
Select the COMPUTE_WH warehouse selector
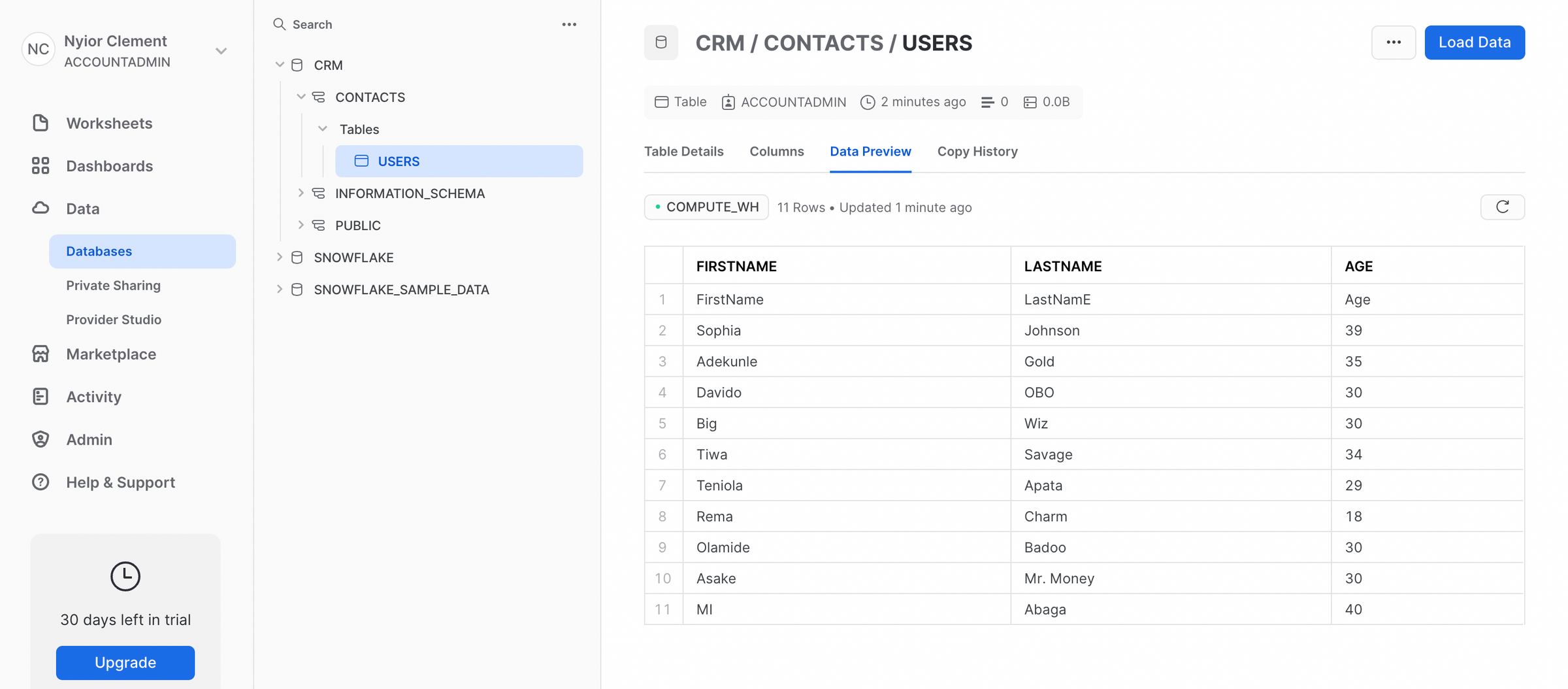click(x=706, y=207)
